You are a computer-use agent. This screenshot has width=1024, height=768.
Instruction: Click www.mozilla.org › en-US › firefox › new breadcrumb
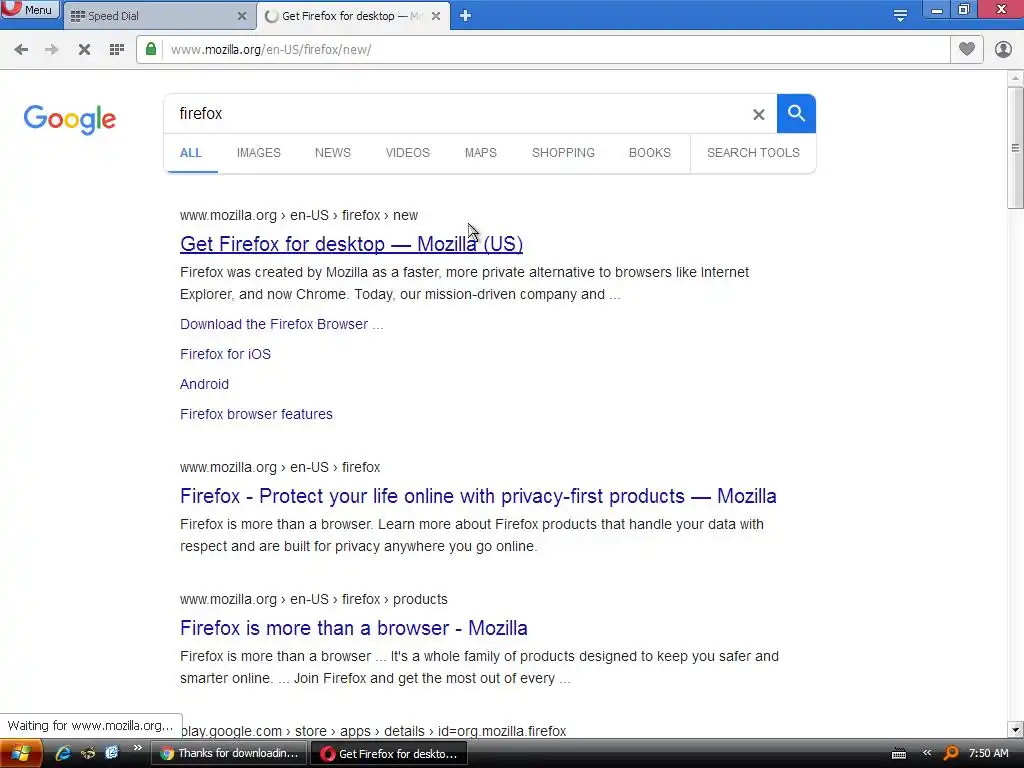tap(298, 215)
